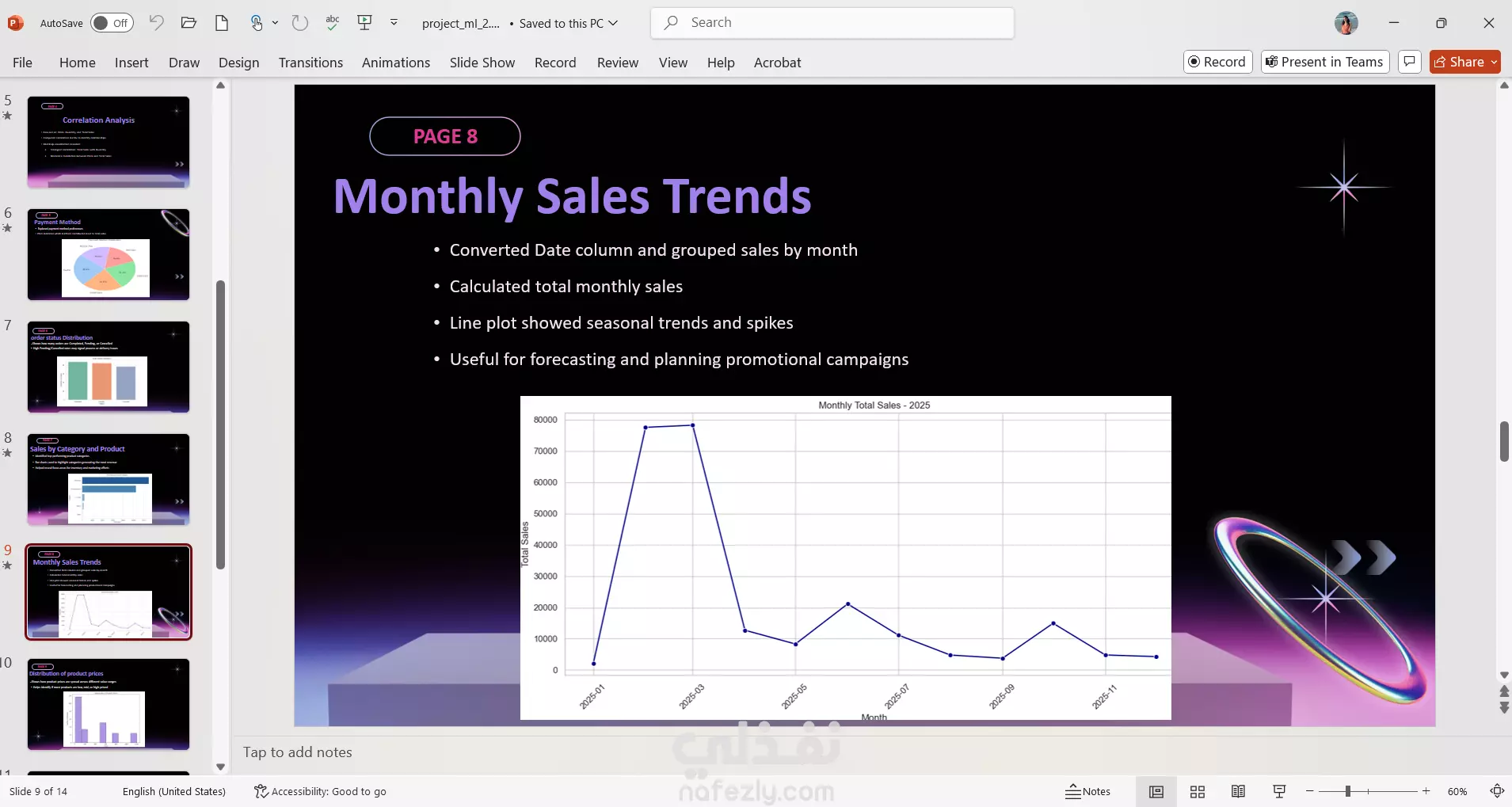This screenshot has width=1512, height=807.
Task: Open the Animations tab
Action: pyautogui.click(x=396, y=63)
